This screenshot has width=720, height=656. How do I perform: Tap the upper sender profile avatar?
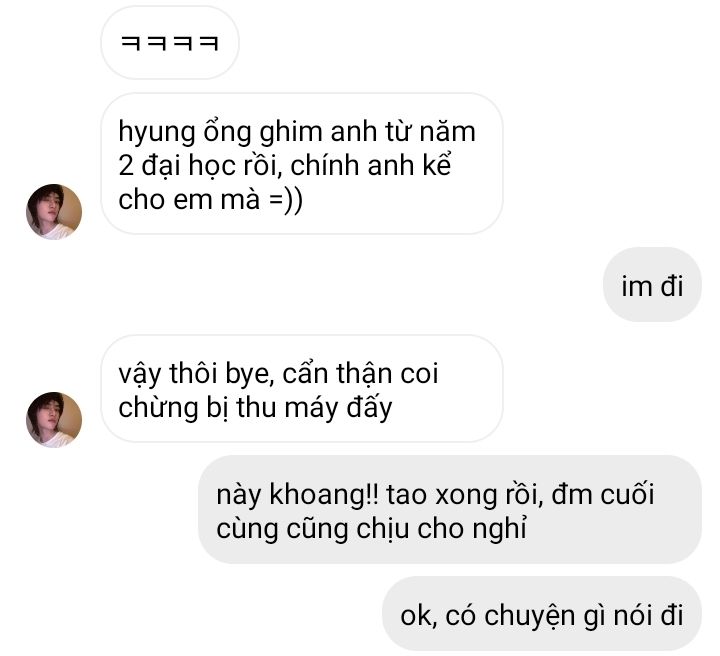coord(54,212)
